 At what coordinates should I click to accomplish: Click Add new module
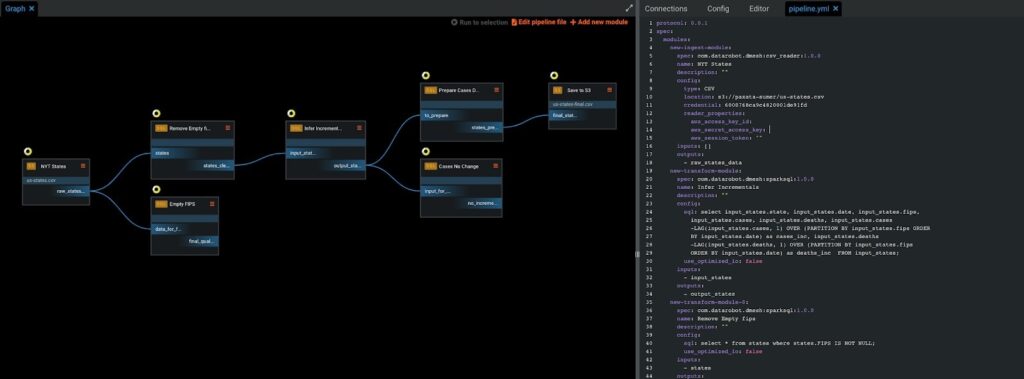pyautogui.click(x=599, y=22)
